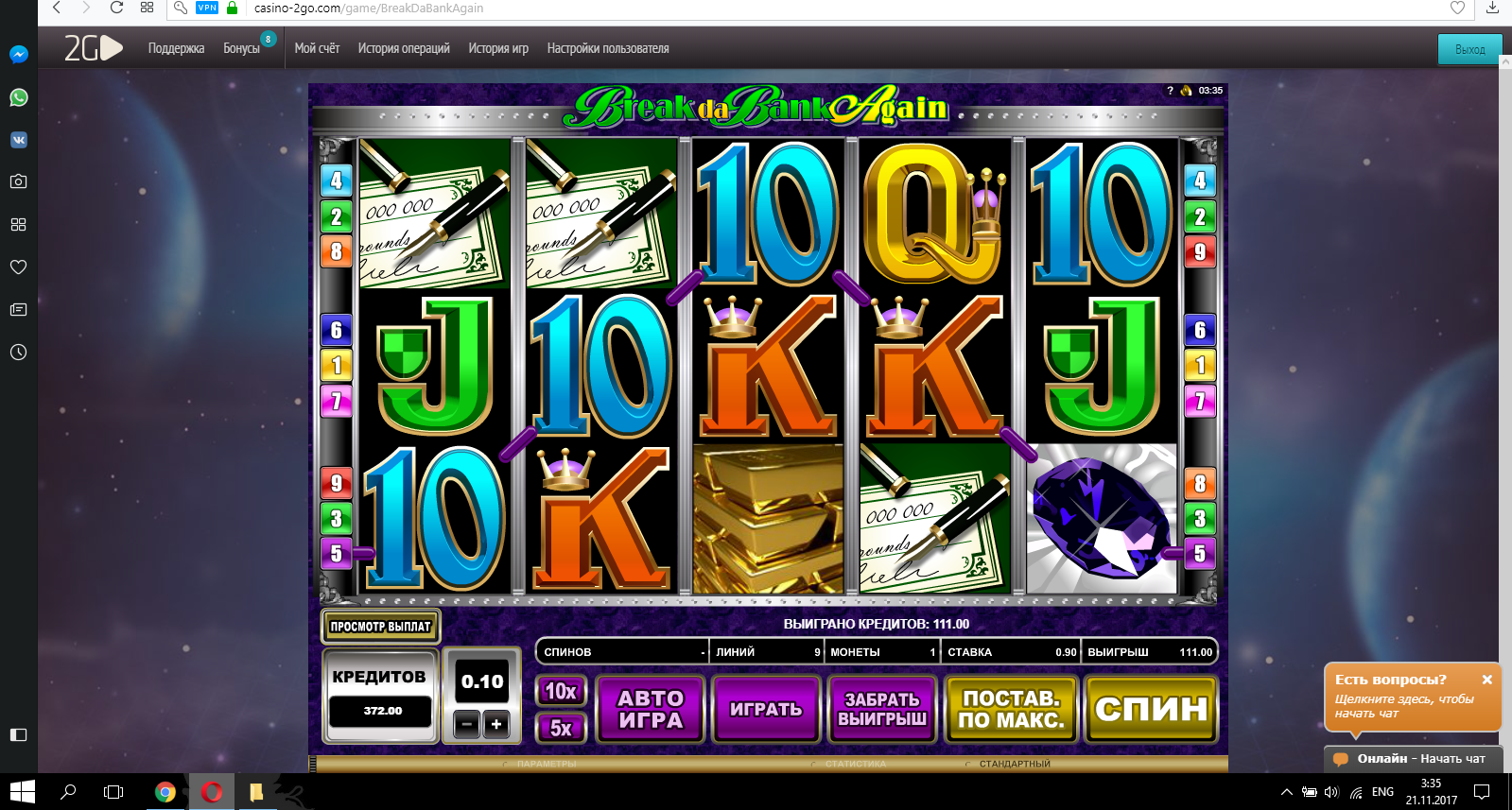
Task: Increase coin value with plus button
Action: tap(496, 724)
